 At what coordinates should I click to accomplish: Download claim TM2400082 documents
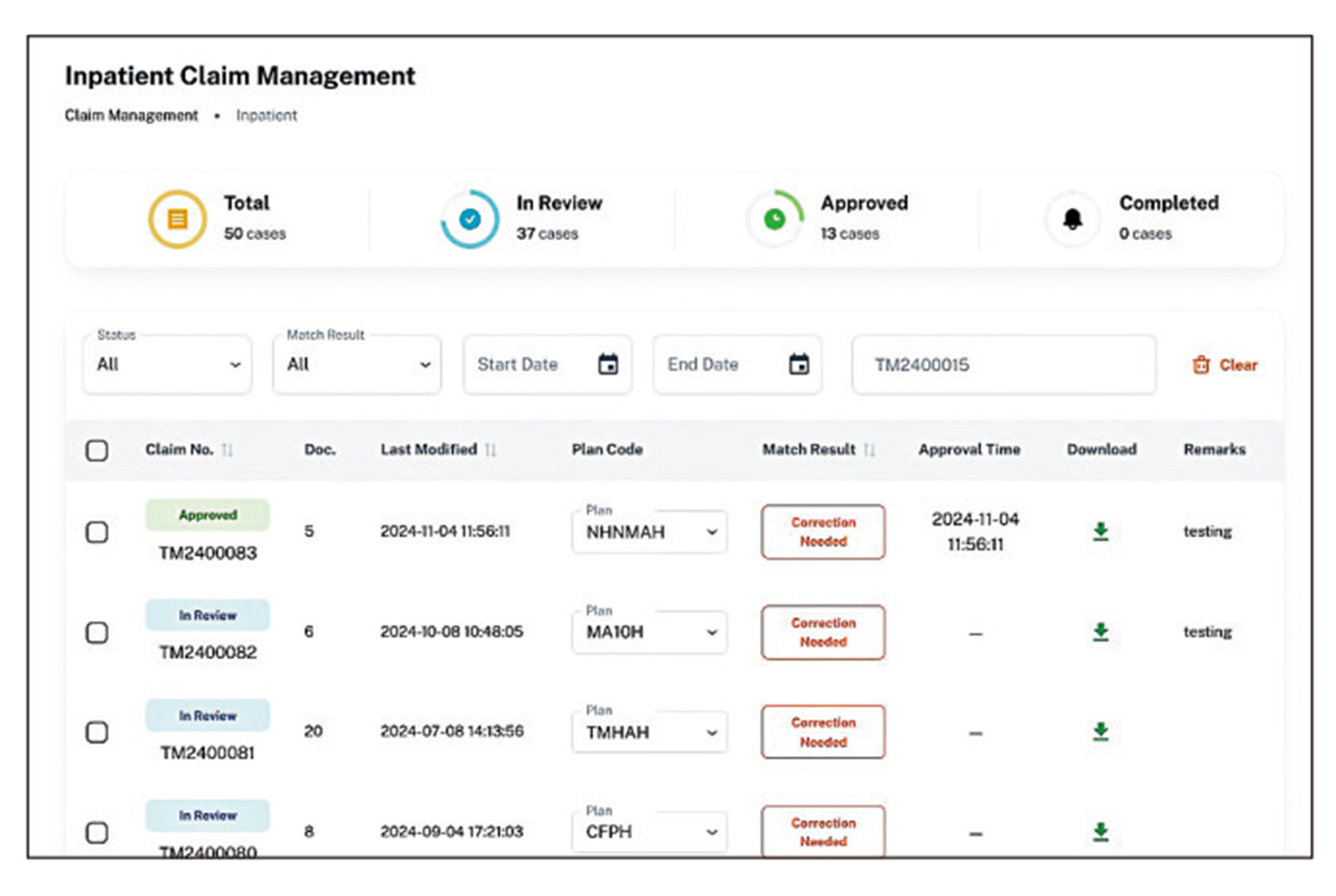(x=1101, y=631)
